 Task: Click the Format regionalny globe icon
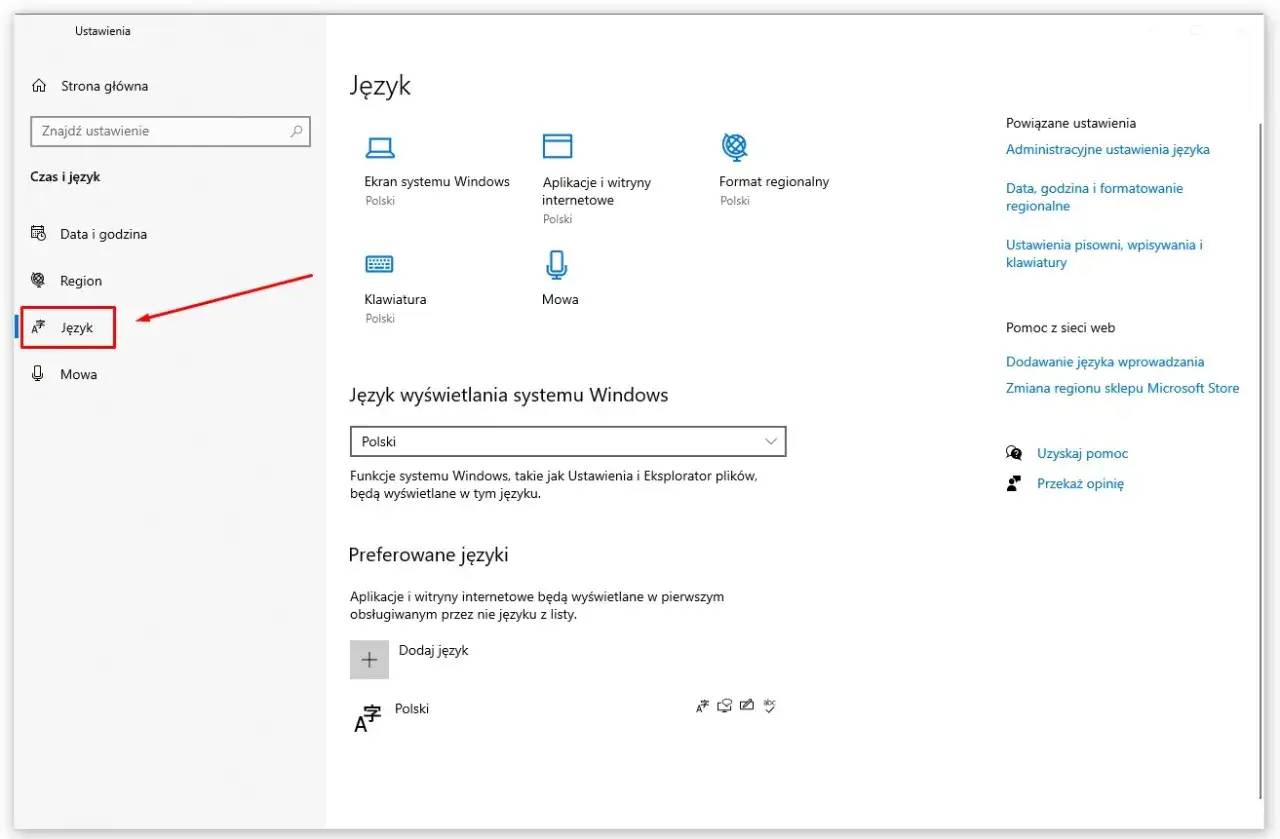coord(735,147)
